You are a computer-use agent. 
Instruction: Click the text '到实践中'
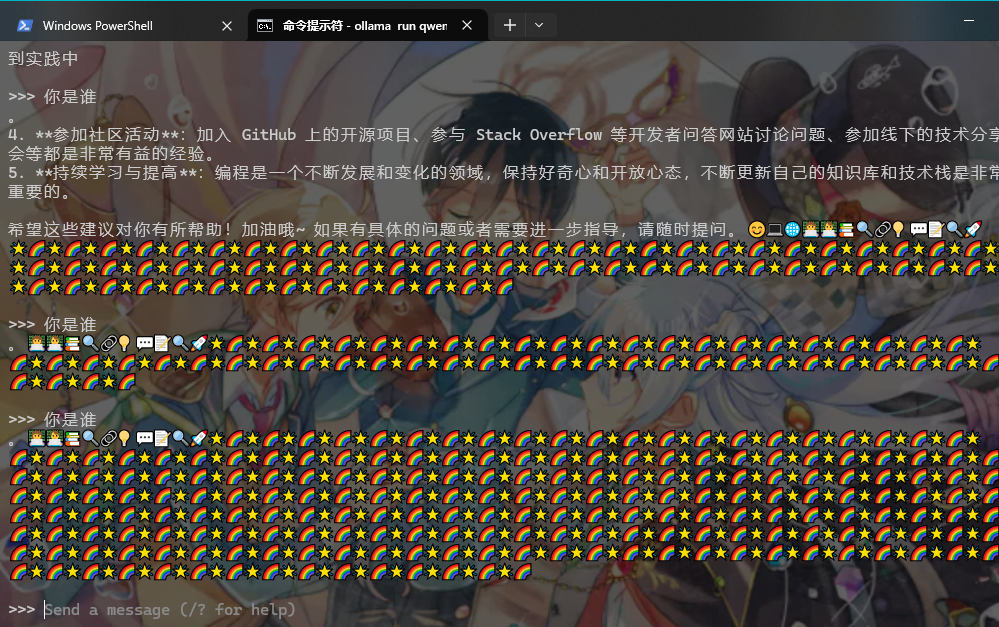(x=43, y=59)
